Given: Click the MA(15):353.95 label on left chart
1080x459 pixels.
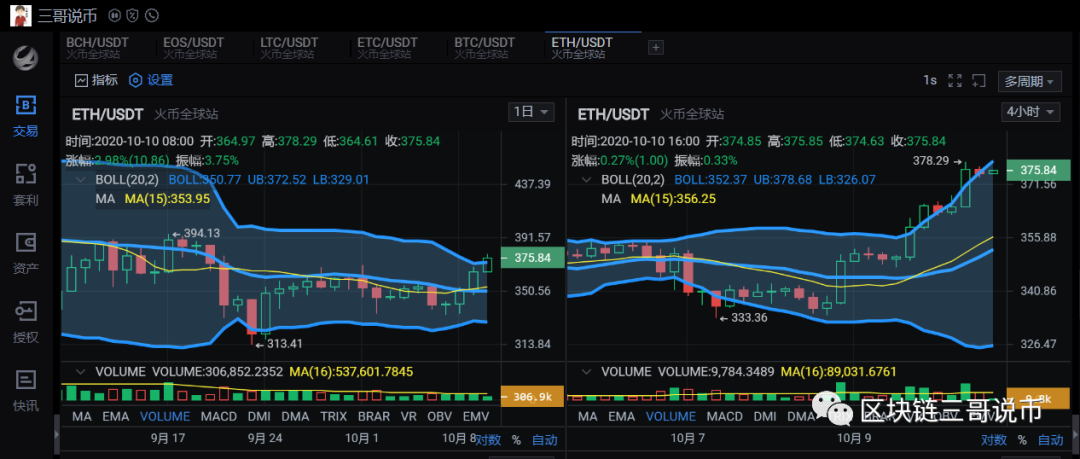Looking at the screenshot, I should point(167,198).
